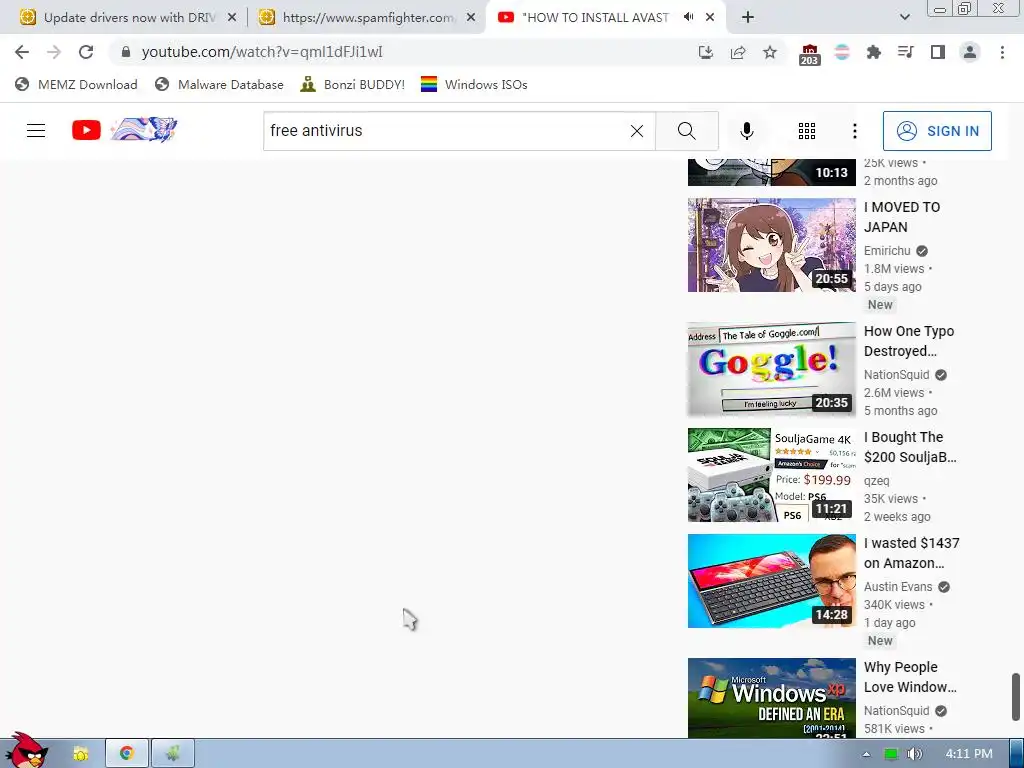Open the Extensions puzzle-piece menu

873,52
